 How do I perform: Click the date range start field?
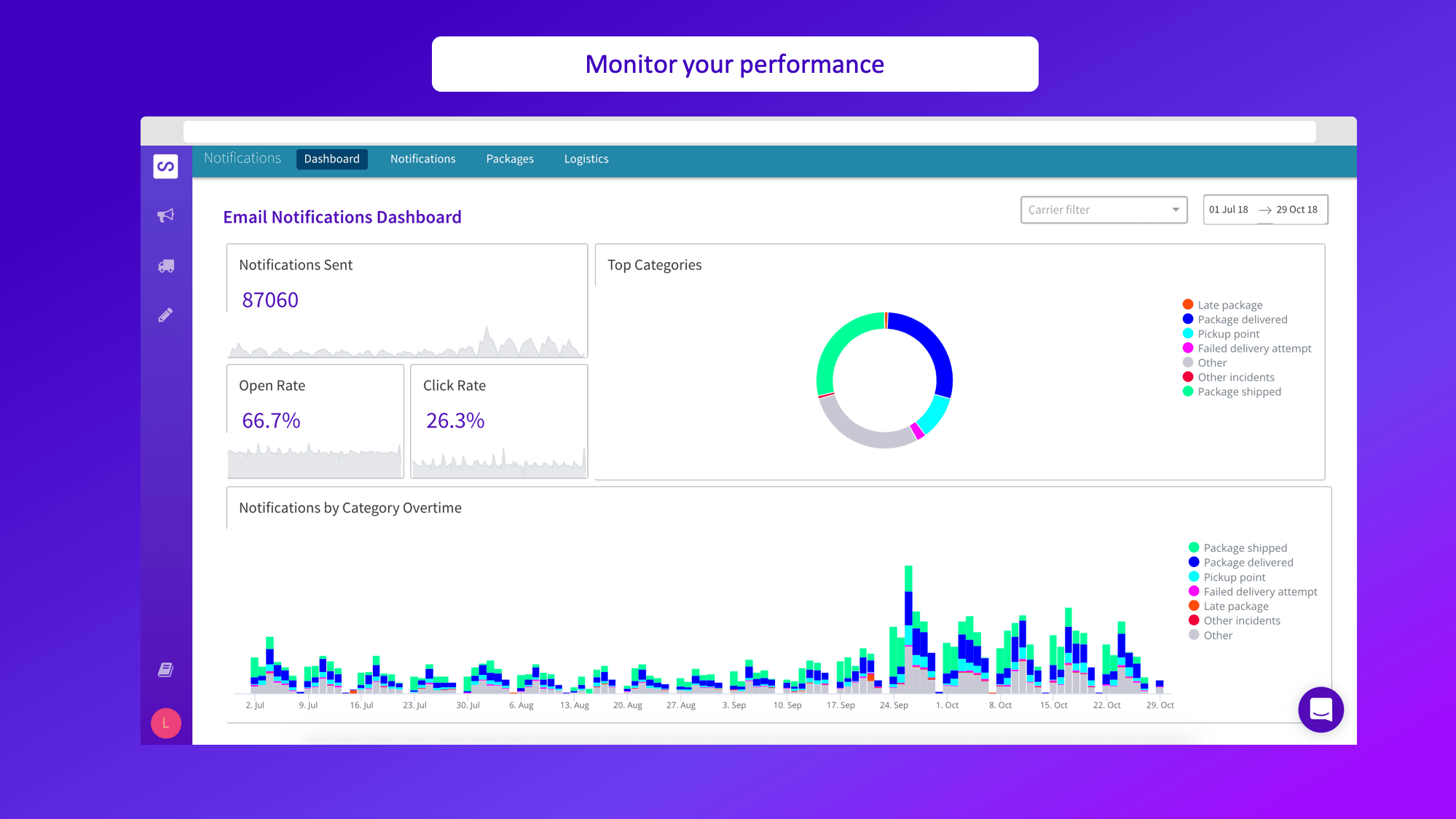pyautogui.click(x=1230, y=209)
